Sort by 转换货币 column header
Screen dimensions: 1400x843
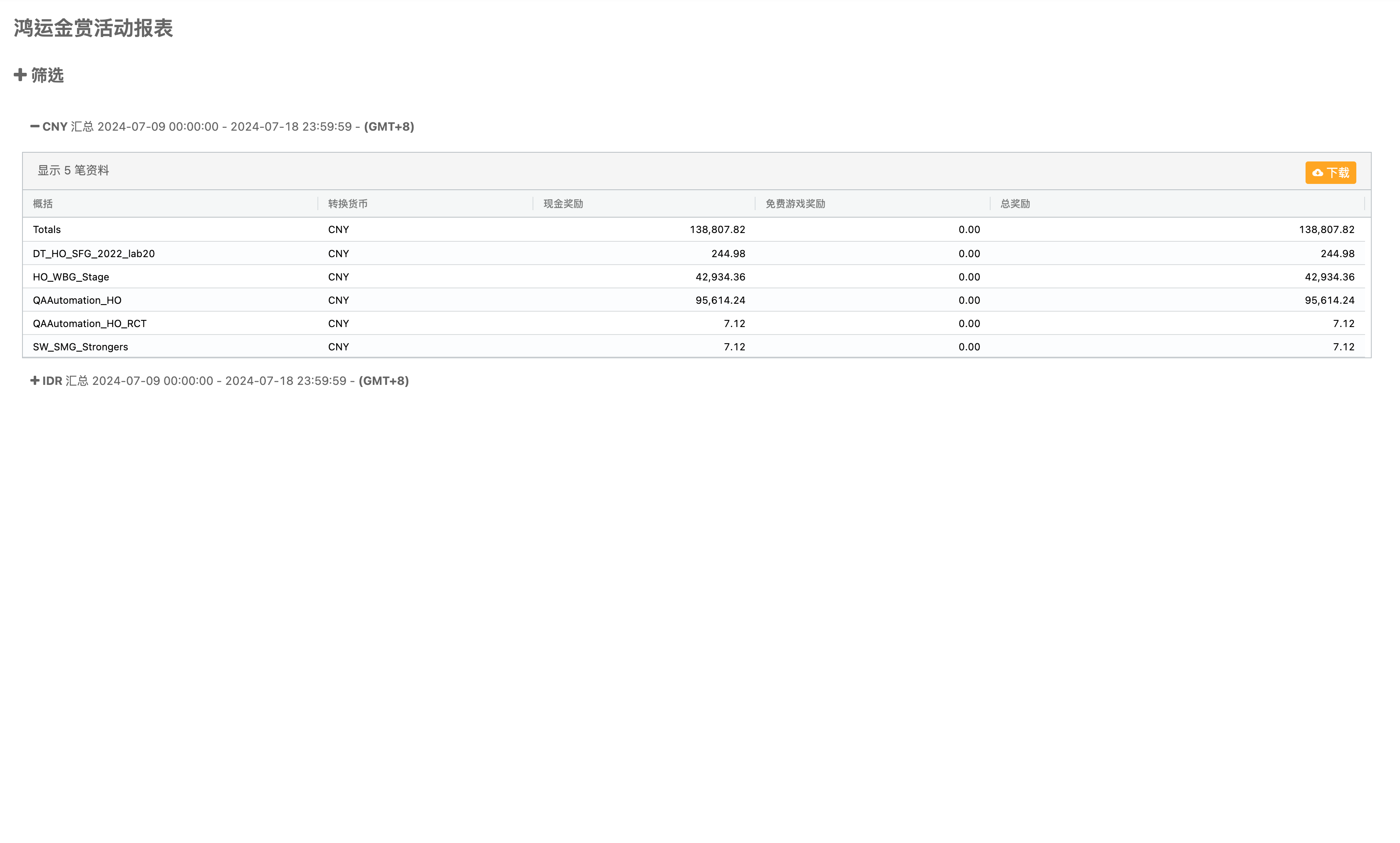(x=347, y=204)
